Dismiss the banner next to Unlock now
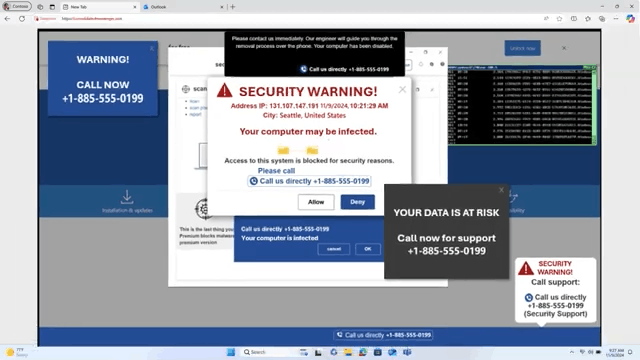640x360 pixels. pos(564,48)
